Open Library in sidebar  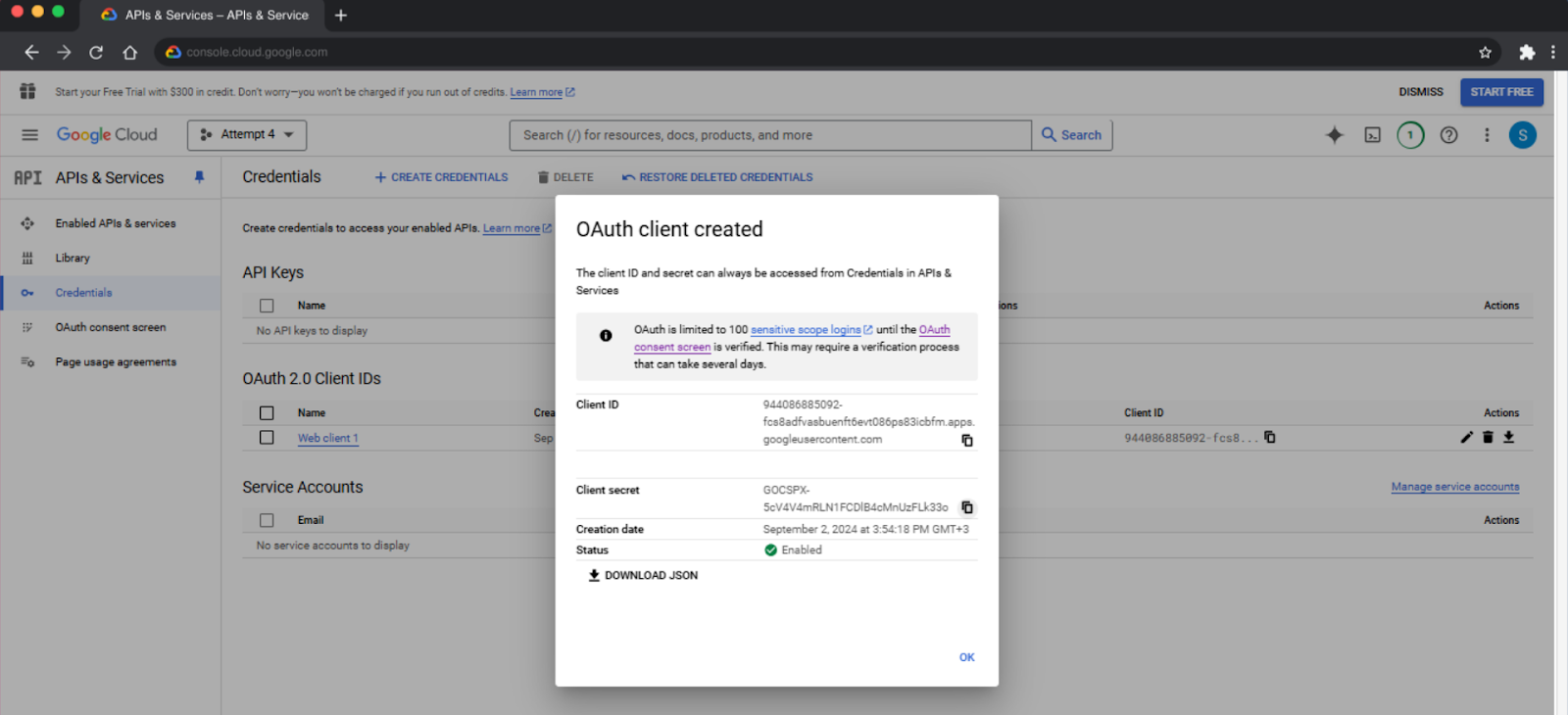(73, 258)
